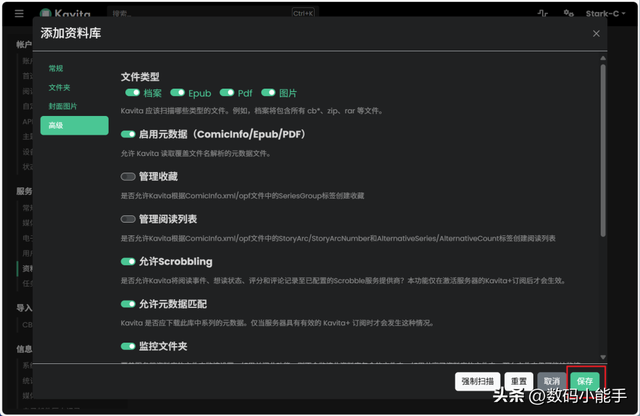This screenshot has height=416, width=640.
Task: Open the server settings gears icon
Action: point(569,13)
